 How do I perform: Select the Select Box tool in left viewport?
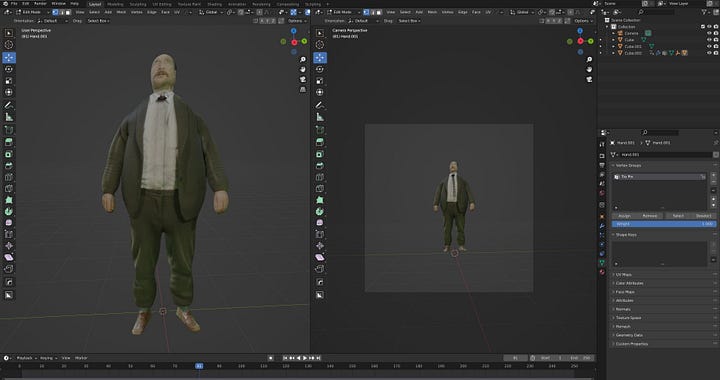tap(9, 33)
